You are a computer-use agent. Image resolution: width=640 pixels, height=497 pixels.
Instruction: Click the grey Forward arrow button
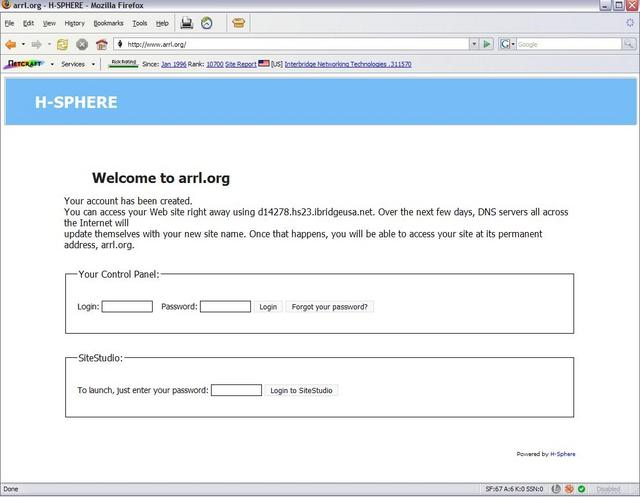pos(36,44)
